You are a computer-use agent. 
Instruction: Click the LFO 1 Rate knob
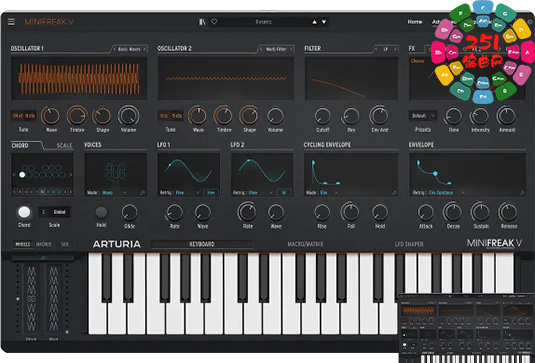tap(174, 213)
